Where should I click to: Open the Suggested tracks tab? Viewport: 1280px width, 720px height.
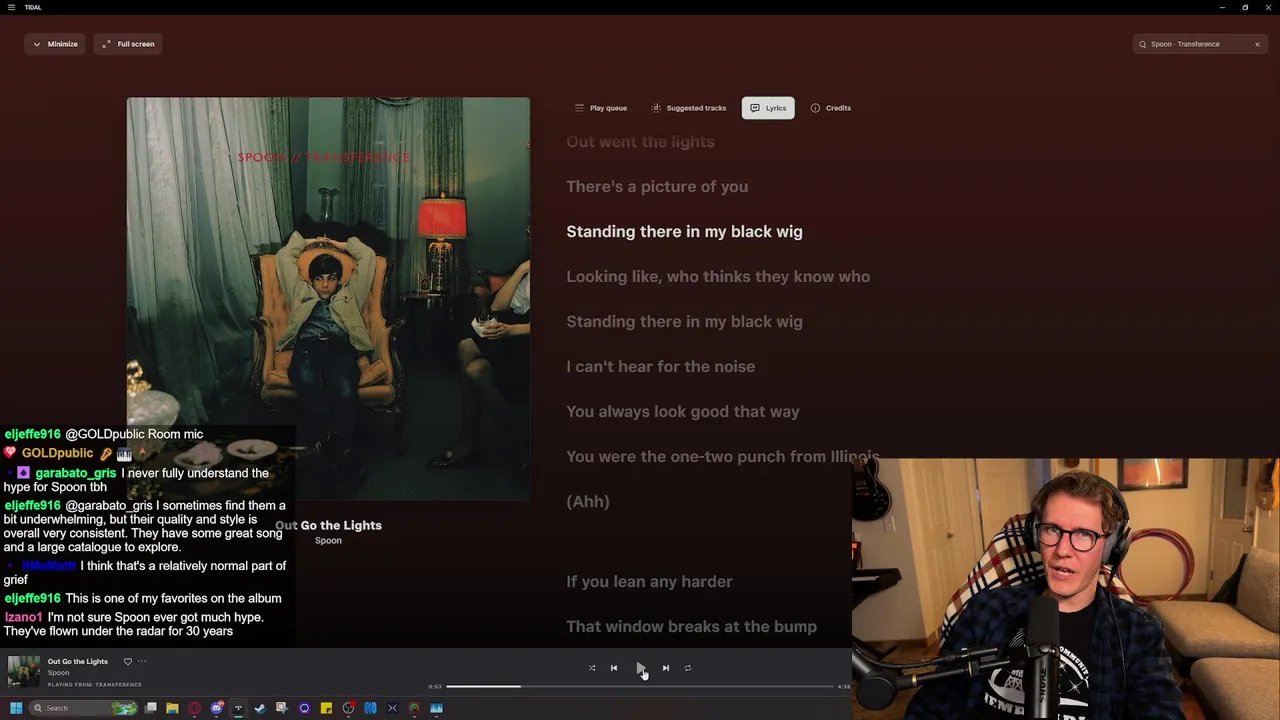click(689, 108)
